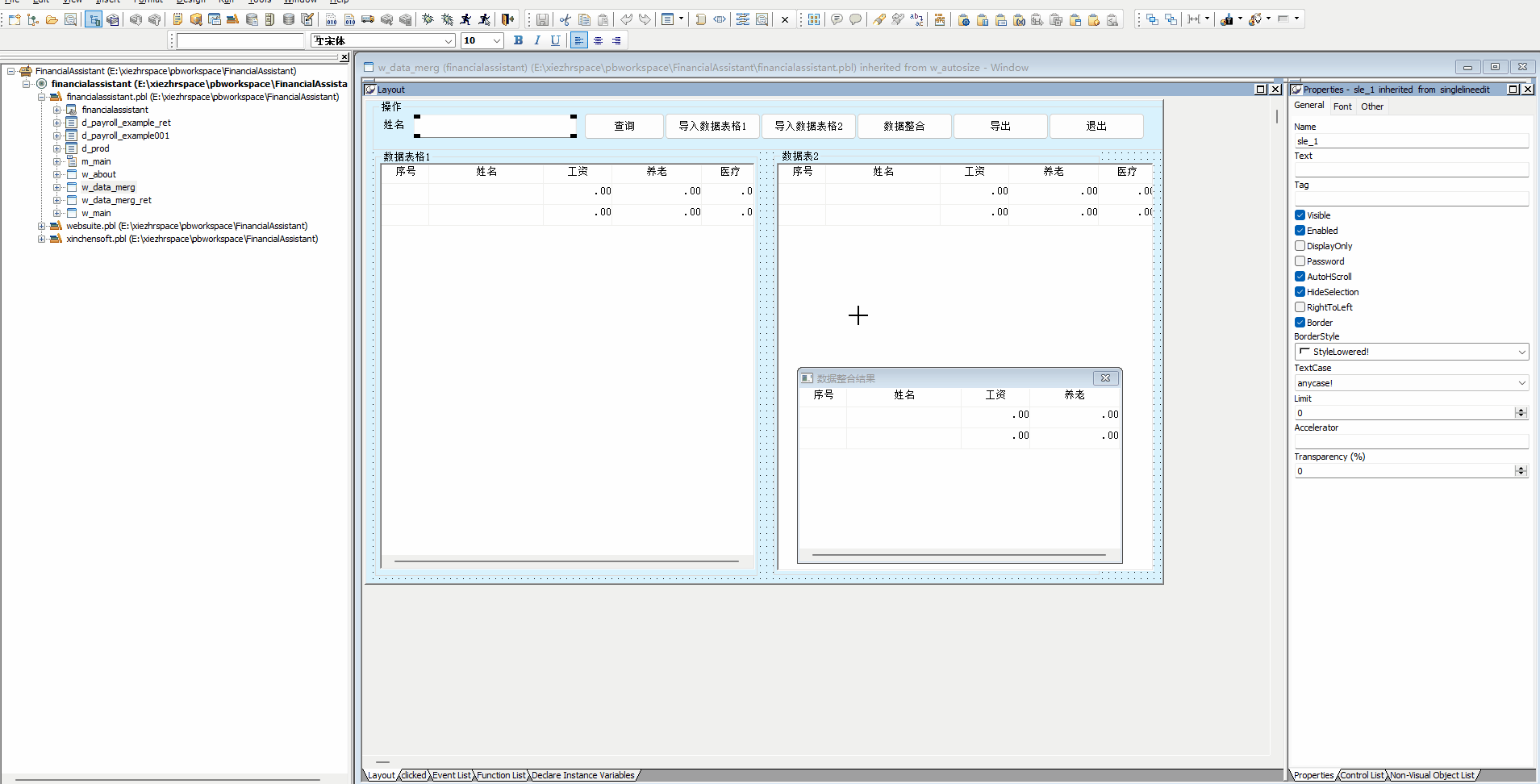1540x784 pixels.
Task: Click the Replace text 'ab ac' icon
Action: [916, 19]
